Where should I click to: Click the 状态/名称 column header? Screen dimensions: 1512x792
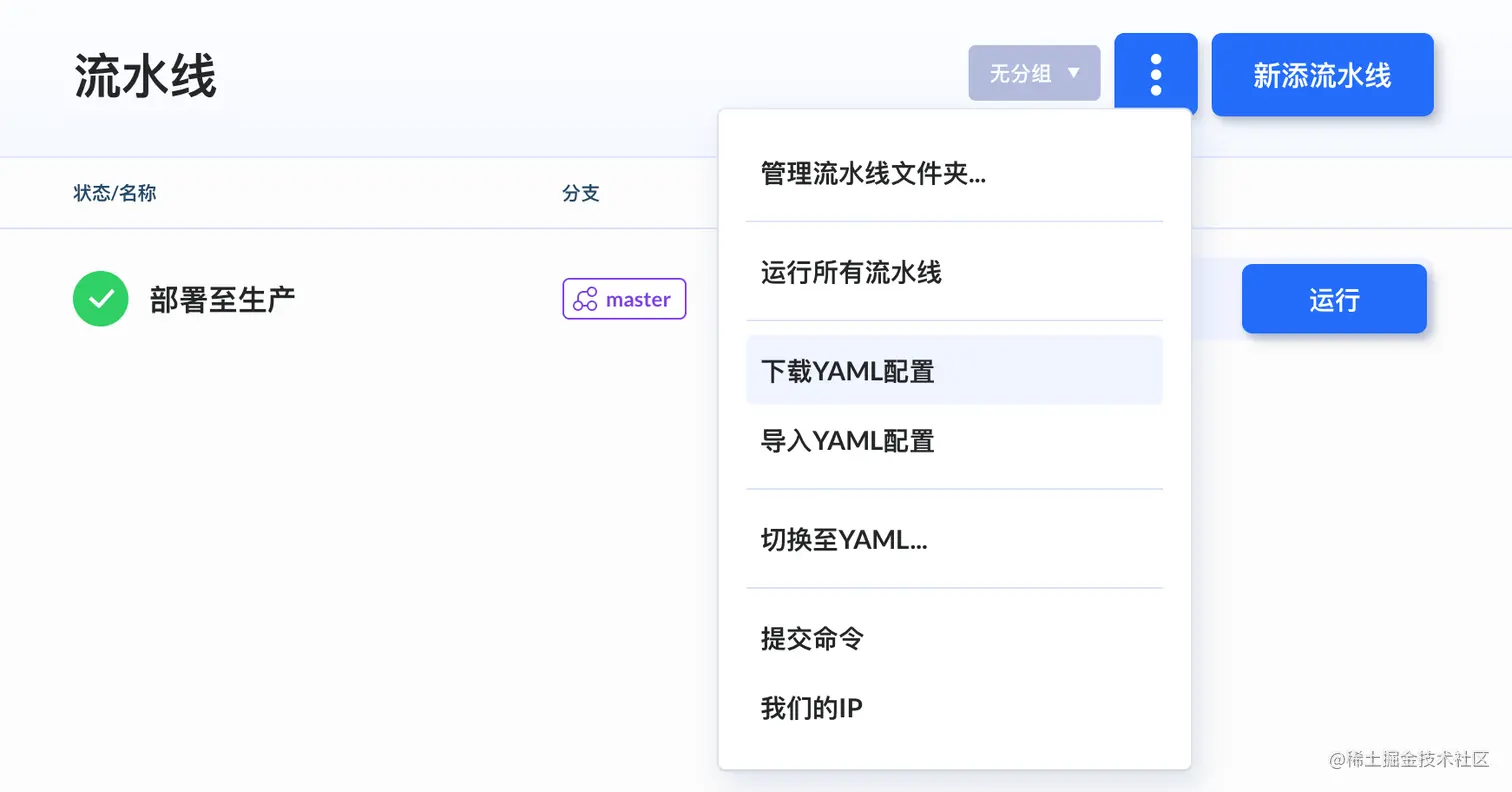(x=115, y=193)
